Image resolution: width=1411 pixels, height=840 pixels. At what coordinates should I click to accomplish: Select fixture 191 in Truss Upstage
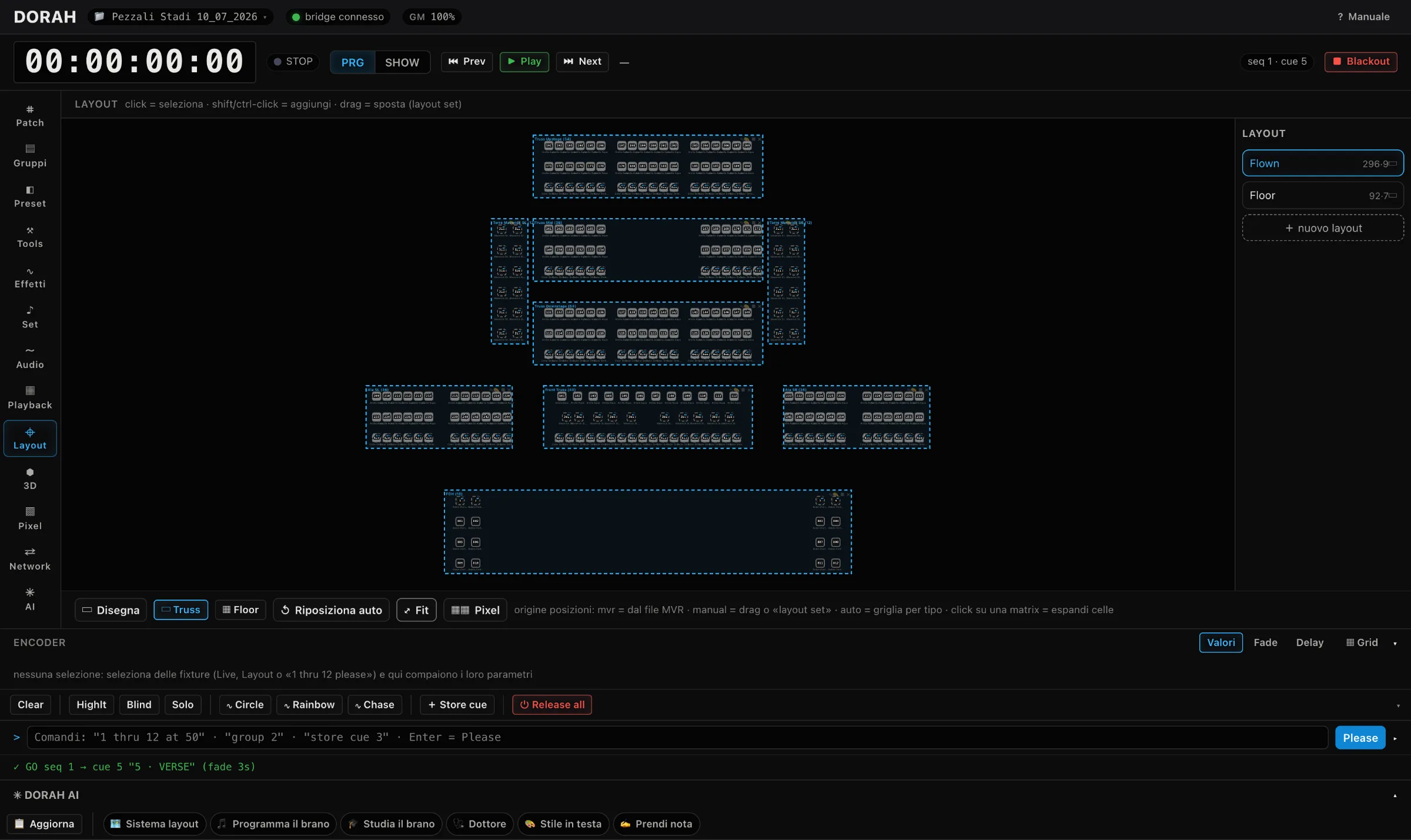click(549, 145)
